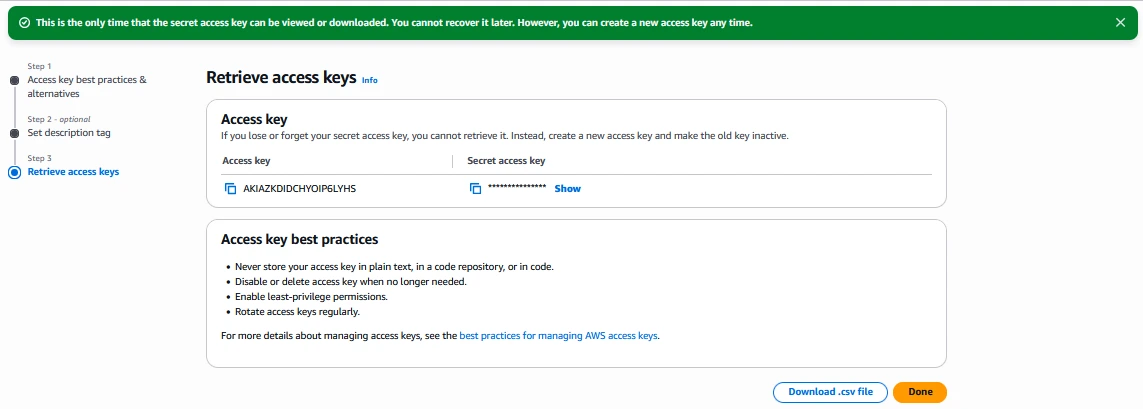The width and height of the screenshot is (1143, 409).
Task: Show the secret access key
Action: [567, 188]
